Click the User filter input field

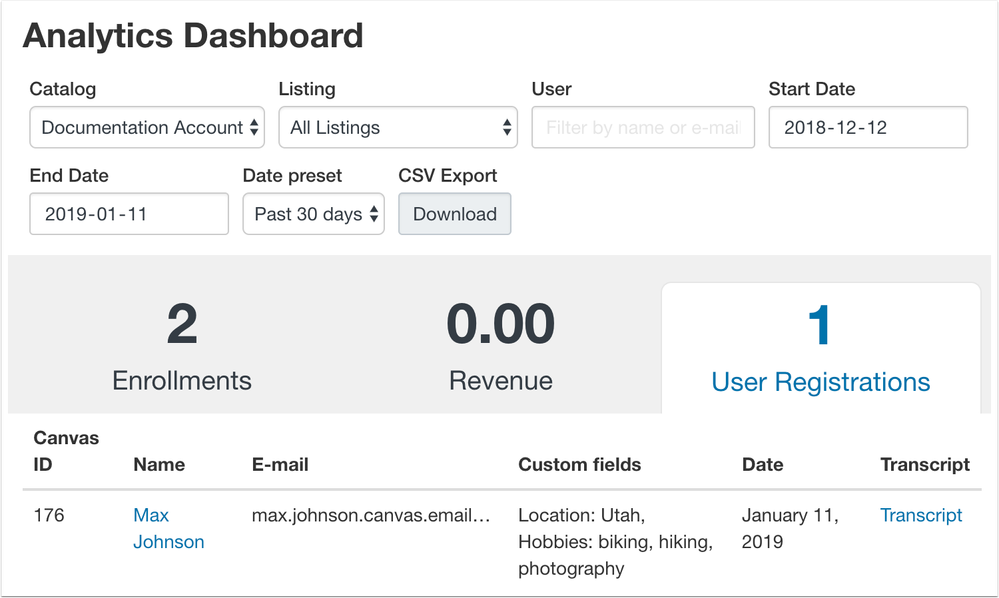tap(642, 127)
